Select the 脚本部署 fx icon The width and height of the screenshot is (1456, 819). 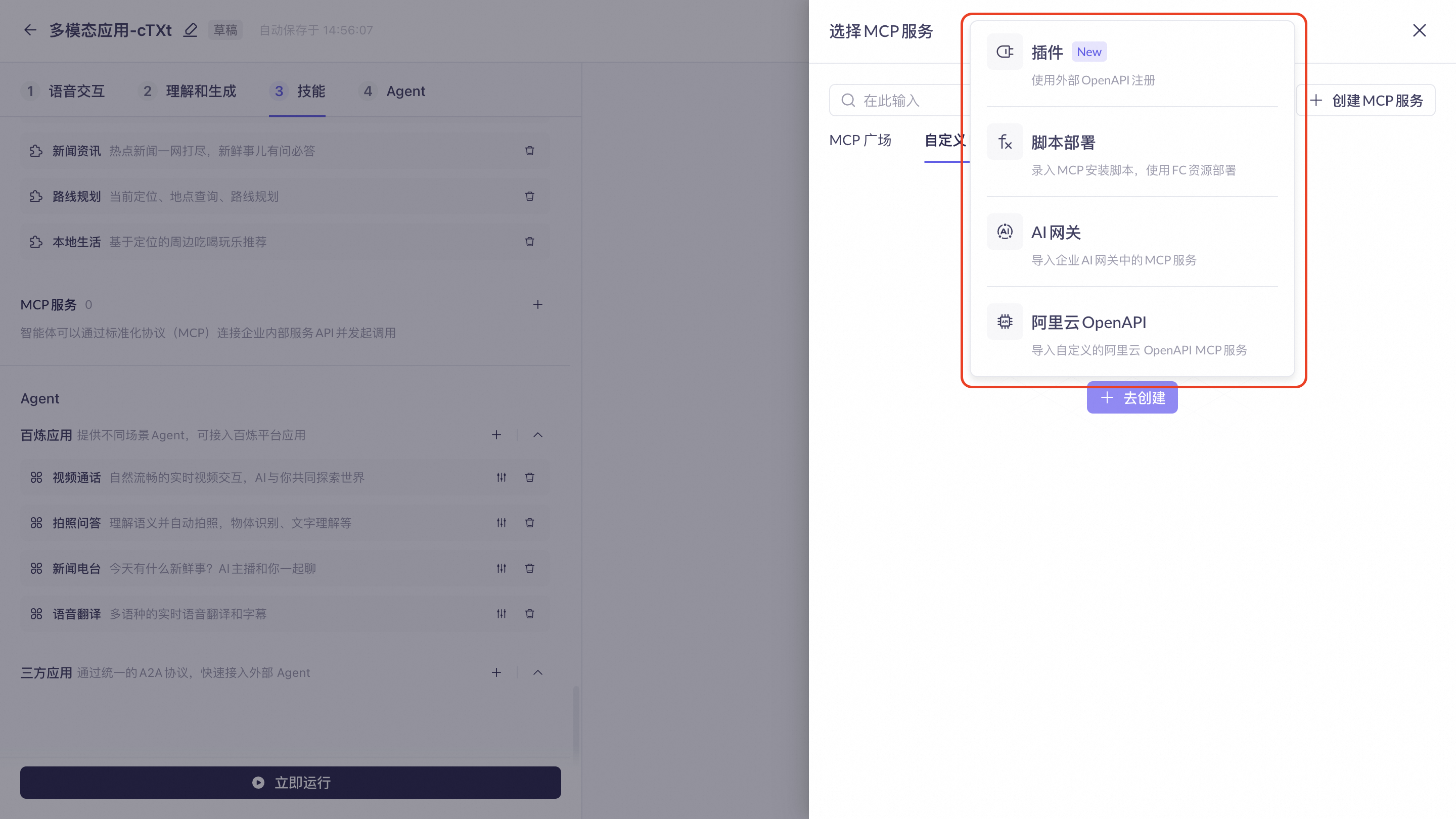[1005, 142]
